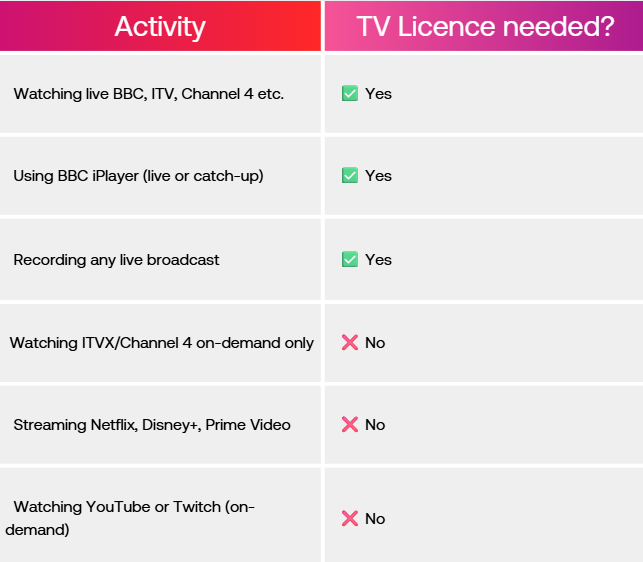Screen dimensions: 643x562
Task: Click the TV Licence needed? header
Action: 485,26
